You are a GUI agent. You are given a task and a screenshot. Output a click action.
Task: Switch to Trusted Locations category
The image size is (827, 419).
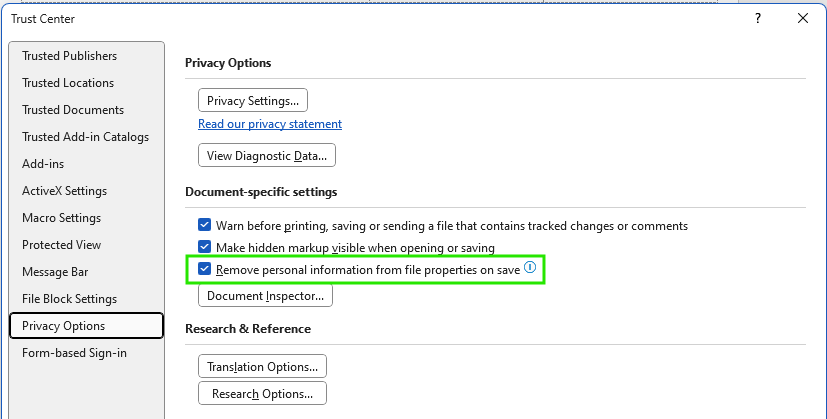(x=68, y=83)
